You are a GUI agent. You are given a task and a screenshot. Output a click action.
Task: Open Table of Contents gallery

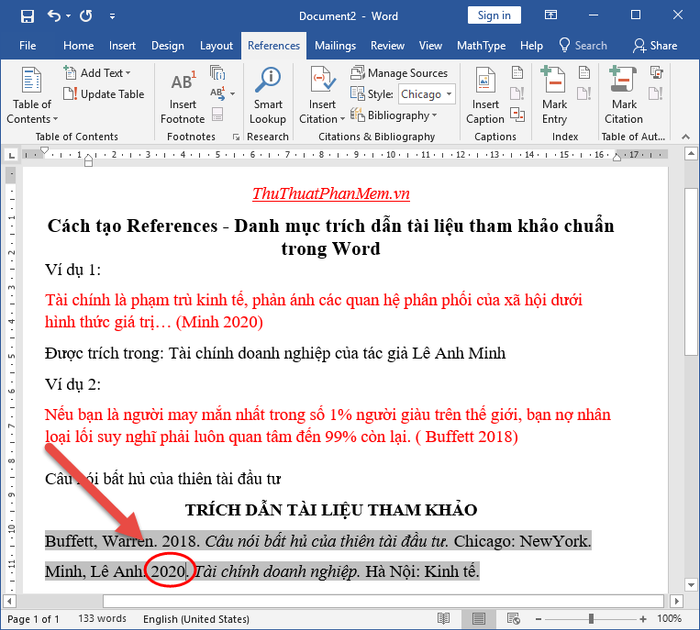(x=32, y=95)
